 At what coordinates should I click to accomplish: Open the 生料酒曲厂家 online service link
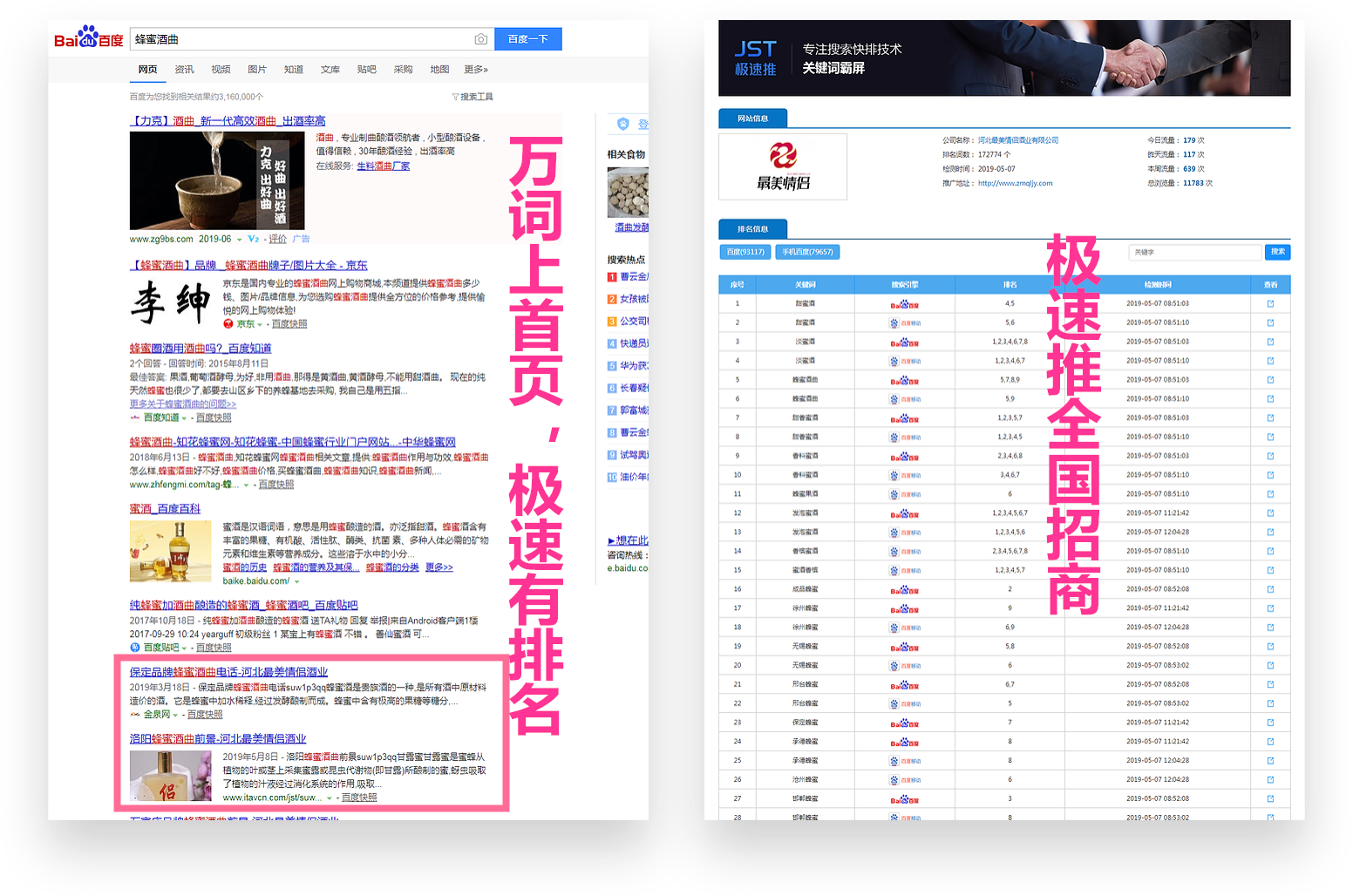tap(384, 166)
